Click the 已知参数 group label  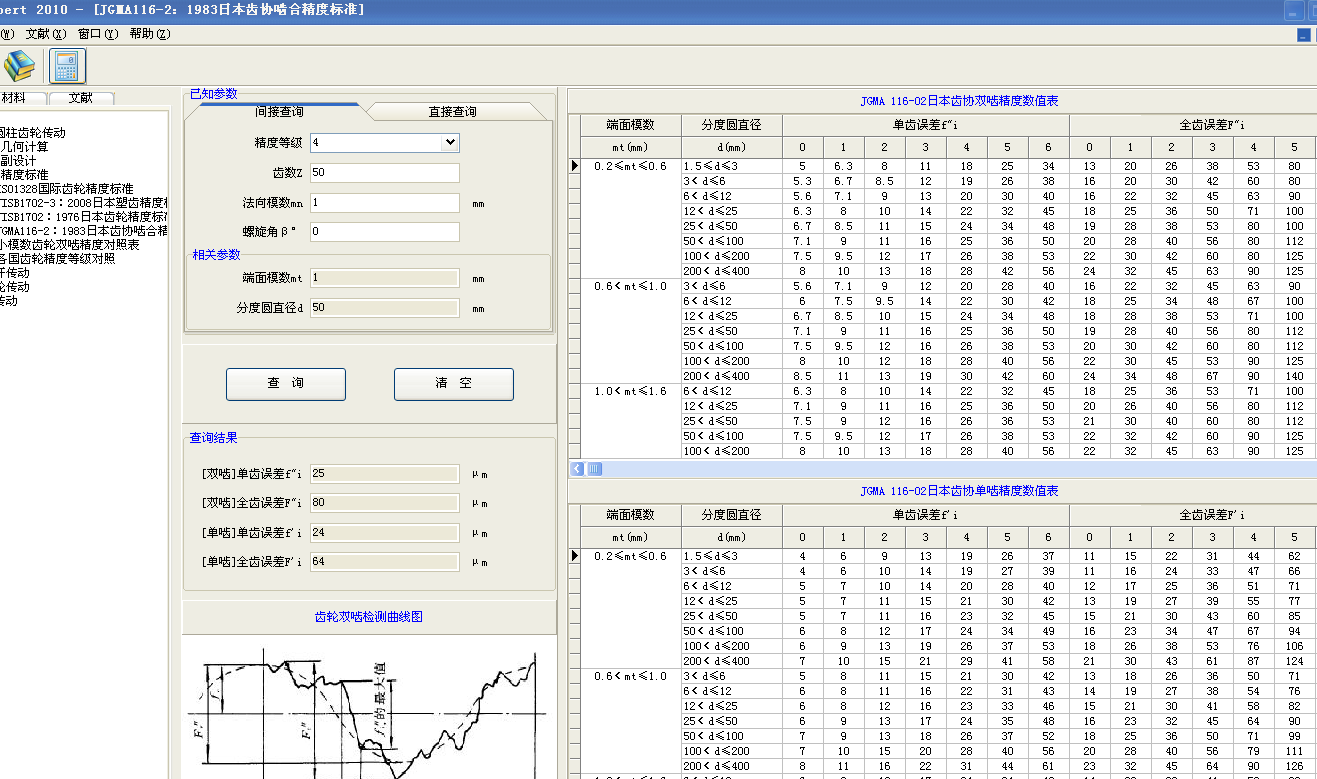point(214,94)
